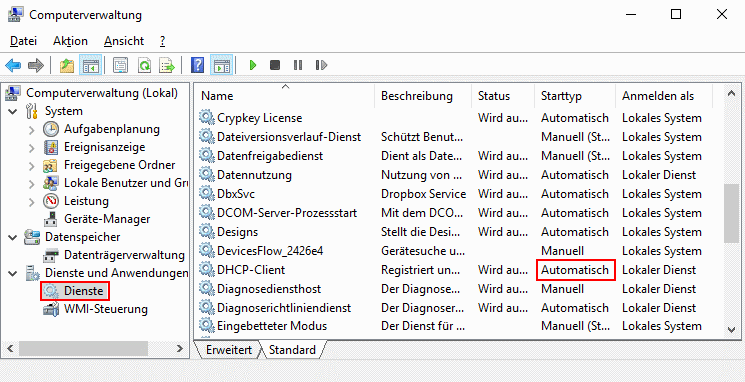Open the Datei menu
Image resolution: width=745 pixels, height=382 pixels.
23,41
